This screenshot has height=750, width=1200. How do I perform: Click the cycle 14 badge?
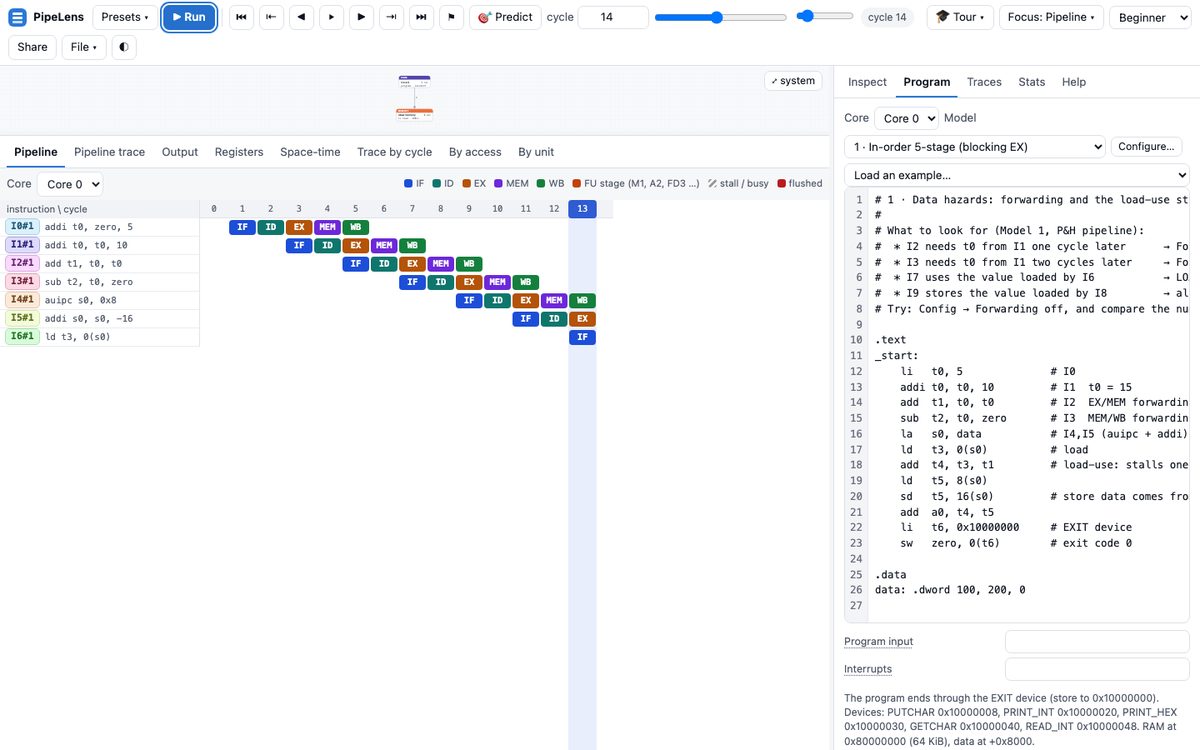click(x=887, y=17)
